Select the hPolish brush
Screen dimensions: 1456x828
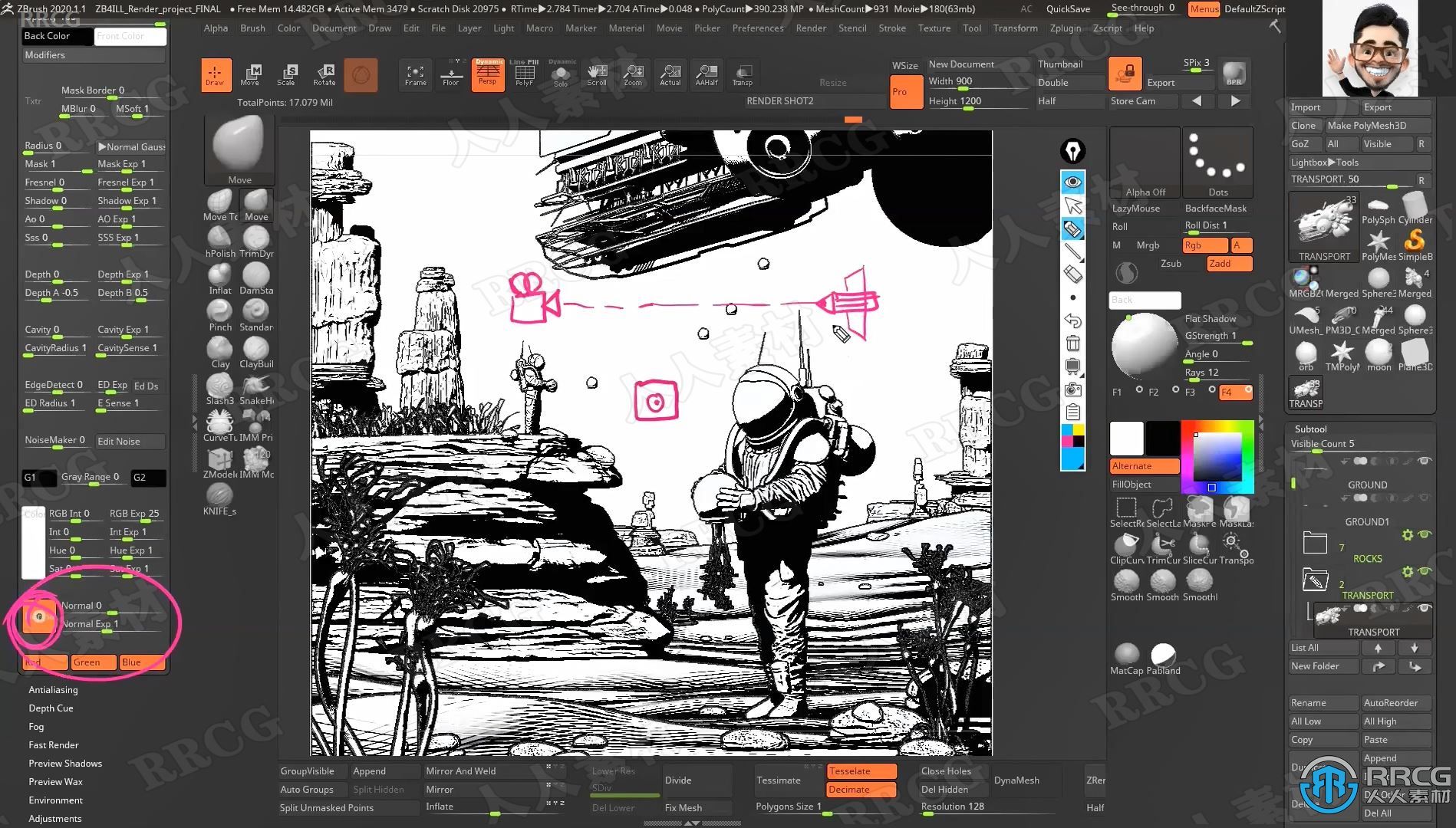(x=220, y=242)
